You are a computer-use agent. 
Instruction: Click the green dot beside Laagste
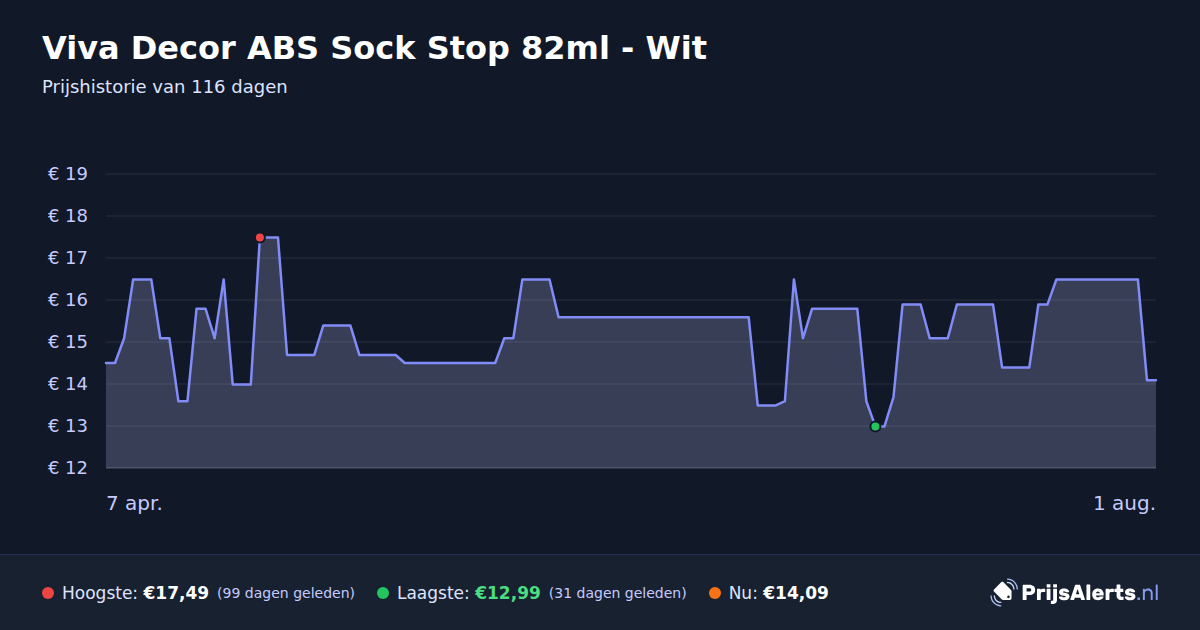click(x=383, y=593)
